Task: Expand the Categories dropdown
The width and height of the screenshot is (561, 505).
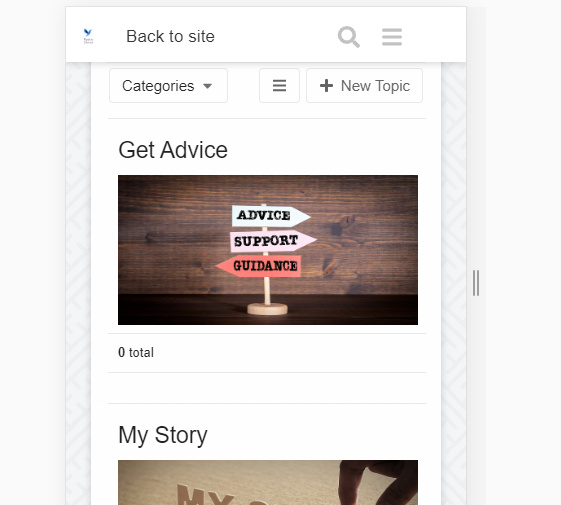Action: 168,86
